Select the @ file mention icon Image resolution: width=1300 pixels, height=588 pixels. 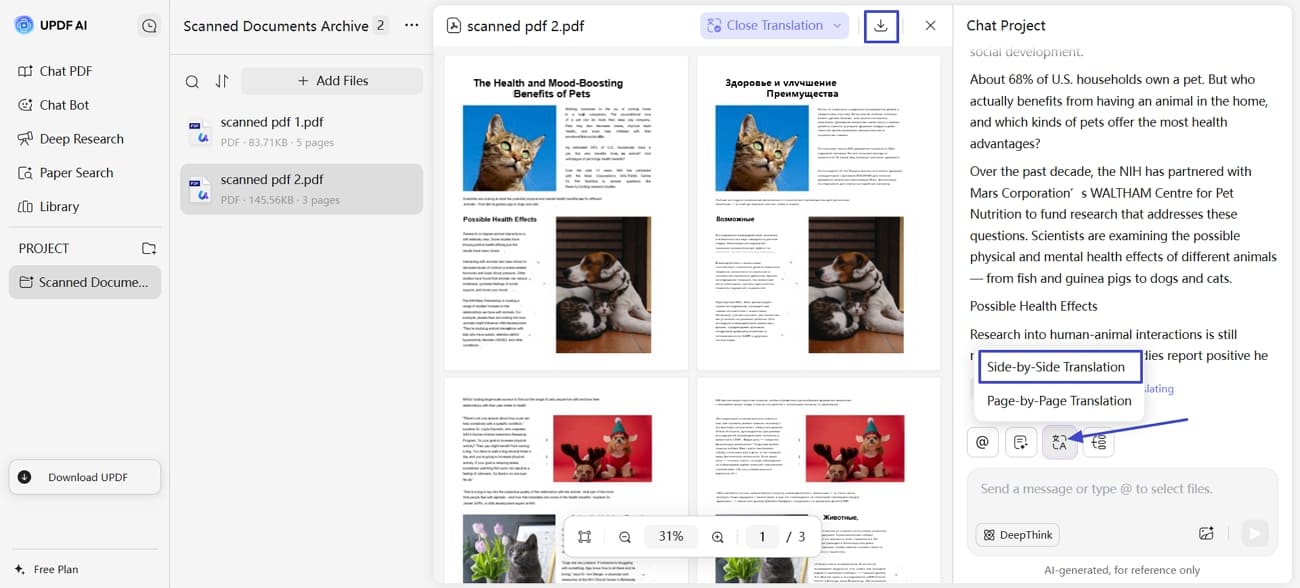coord(982,441)
